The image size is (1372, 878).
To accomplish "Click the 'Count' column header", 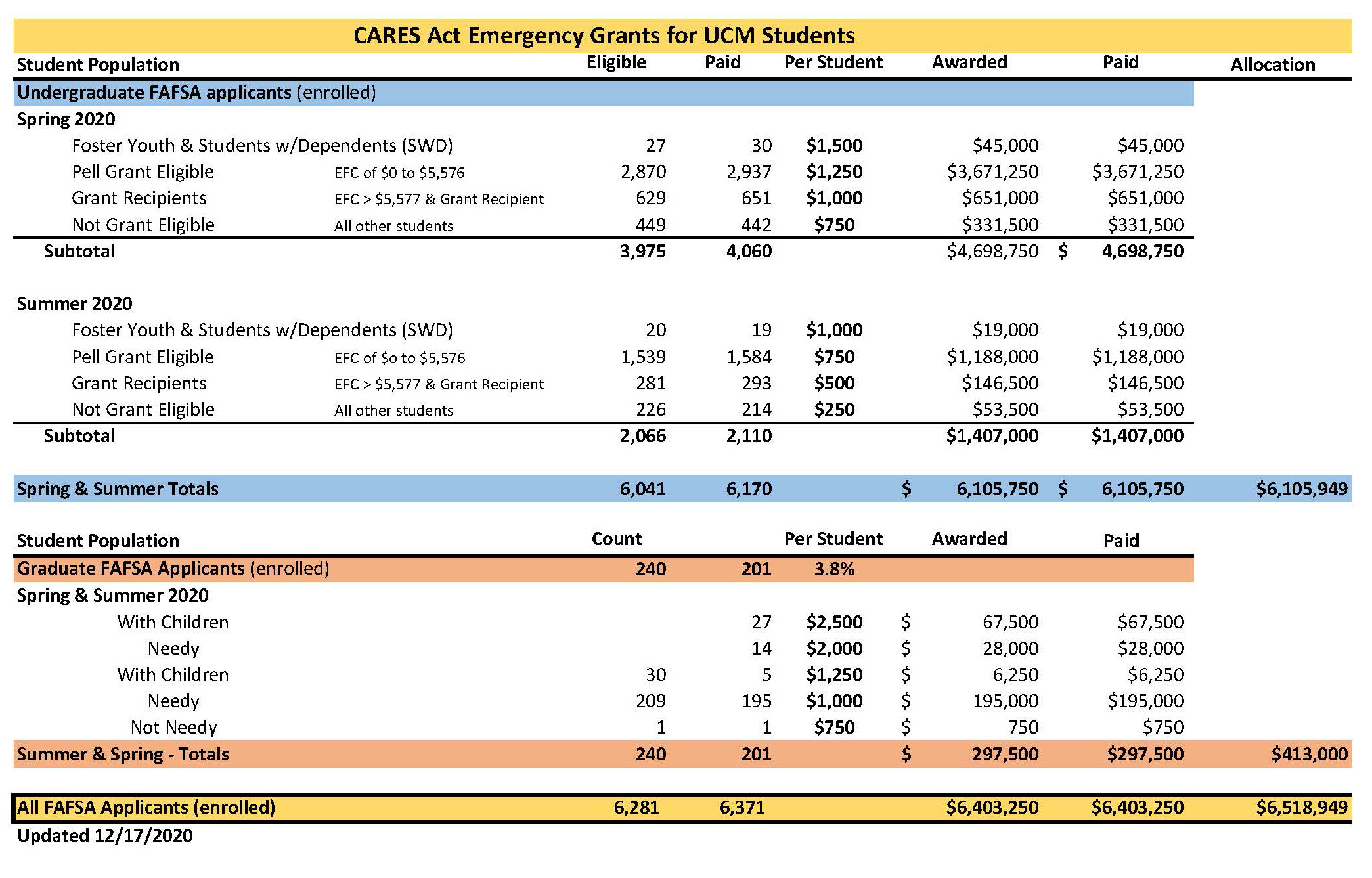I will (x=616, y=539).
